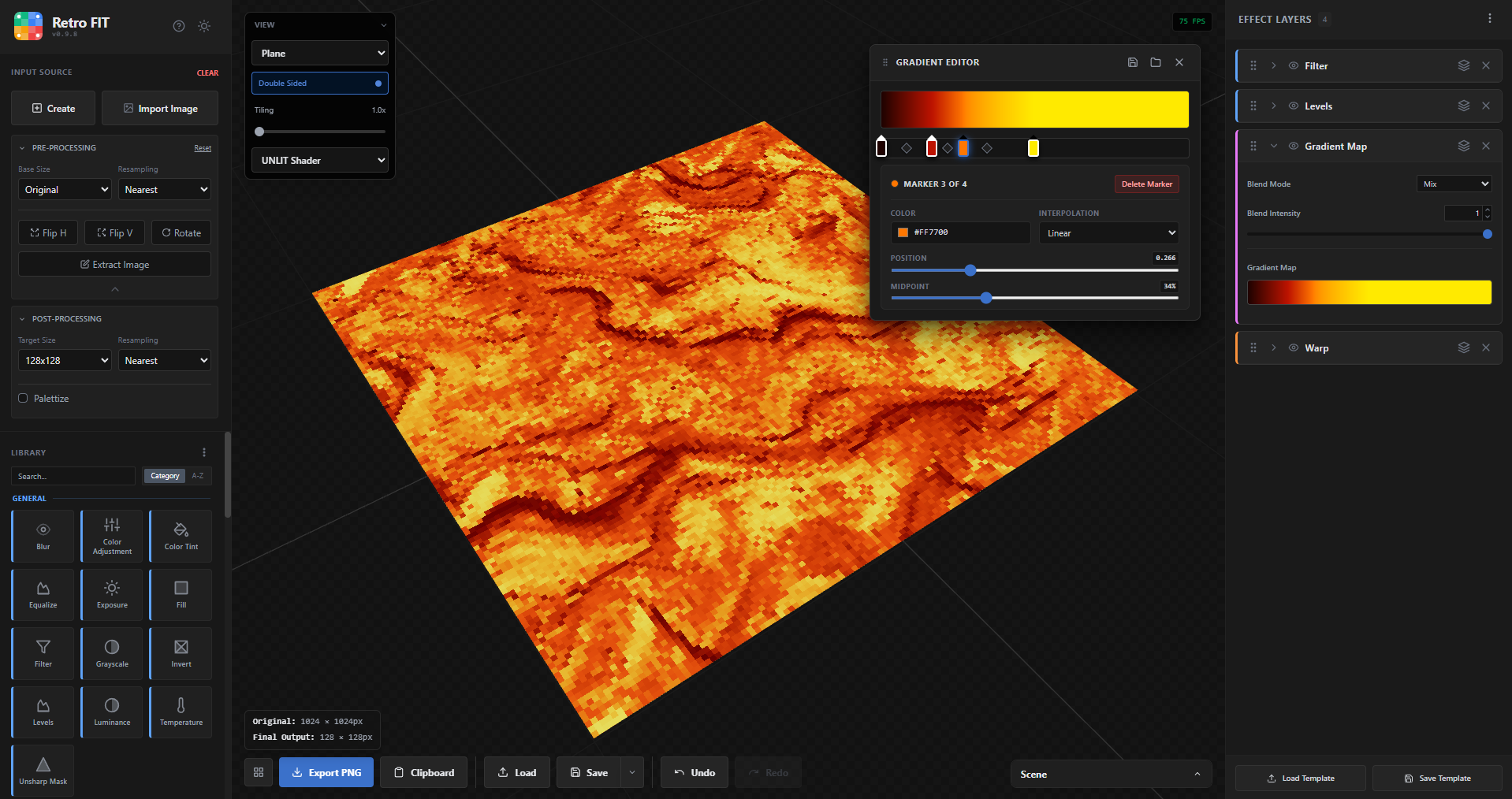
Task: Add the Invert effect
Action: point(181,653)
